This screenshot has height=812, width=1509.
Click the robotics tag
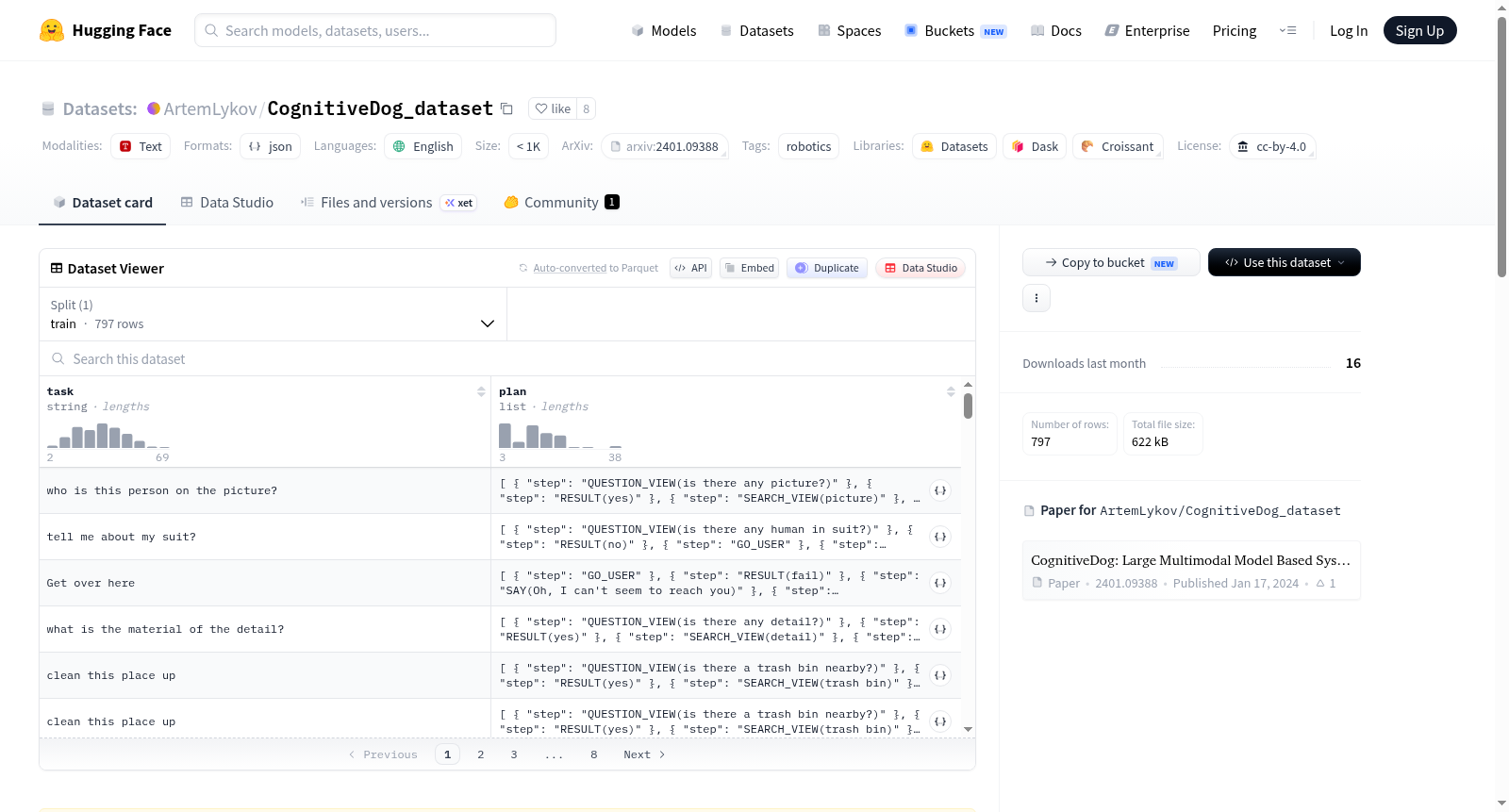coord(808,146)
